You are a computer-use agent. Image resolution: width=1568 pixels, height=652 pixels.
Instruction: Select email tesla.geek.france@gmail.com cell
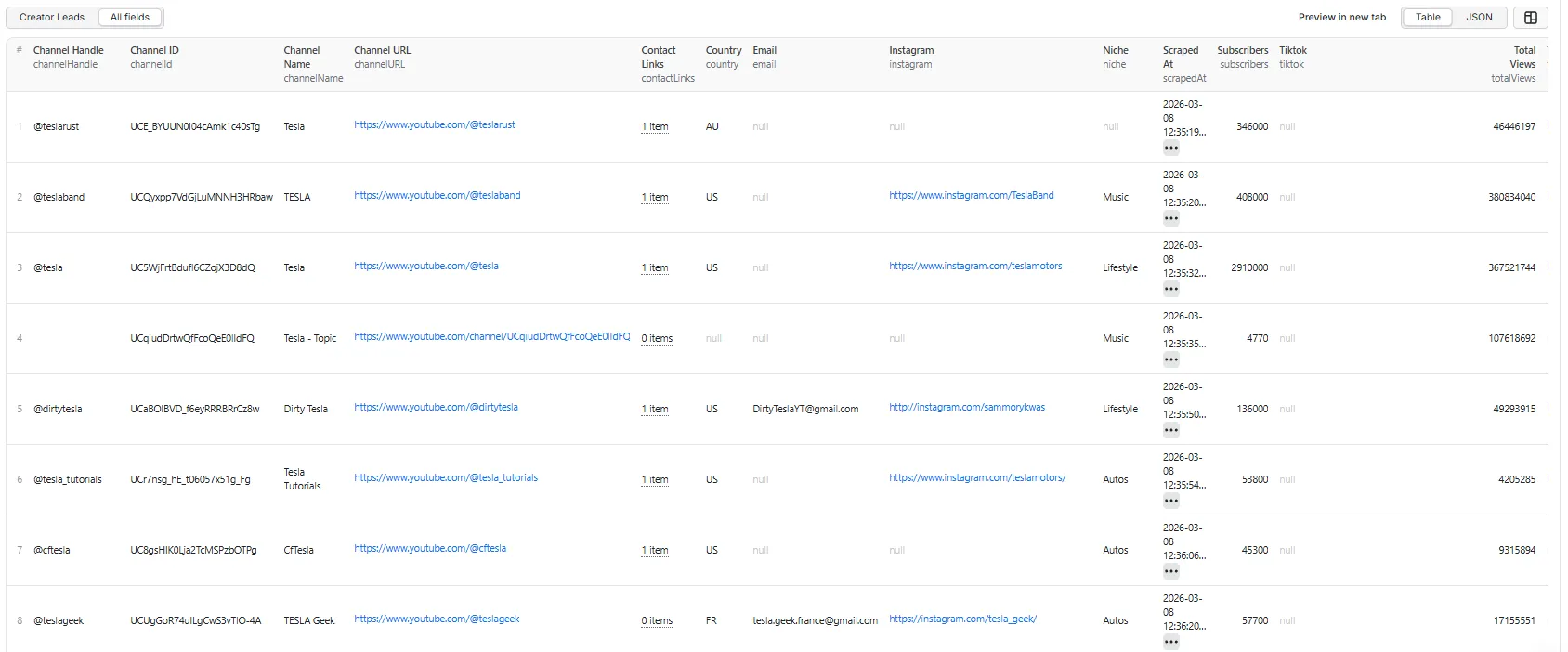pos(815,620)
